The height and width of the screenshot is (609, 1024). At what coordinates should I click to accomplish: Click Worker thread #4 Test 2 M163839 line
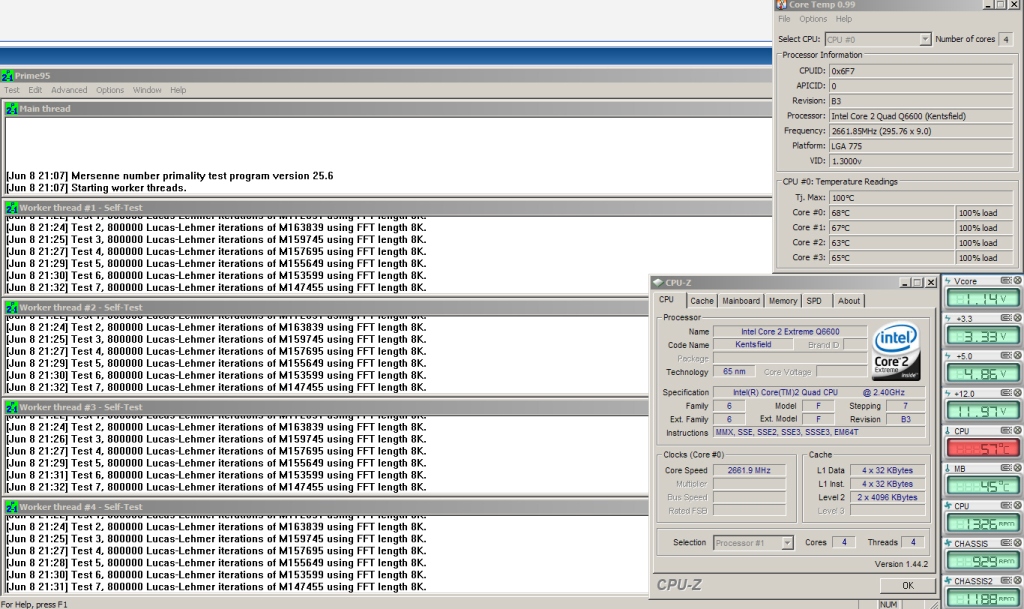(216, 527)
